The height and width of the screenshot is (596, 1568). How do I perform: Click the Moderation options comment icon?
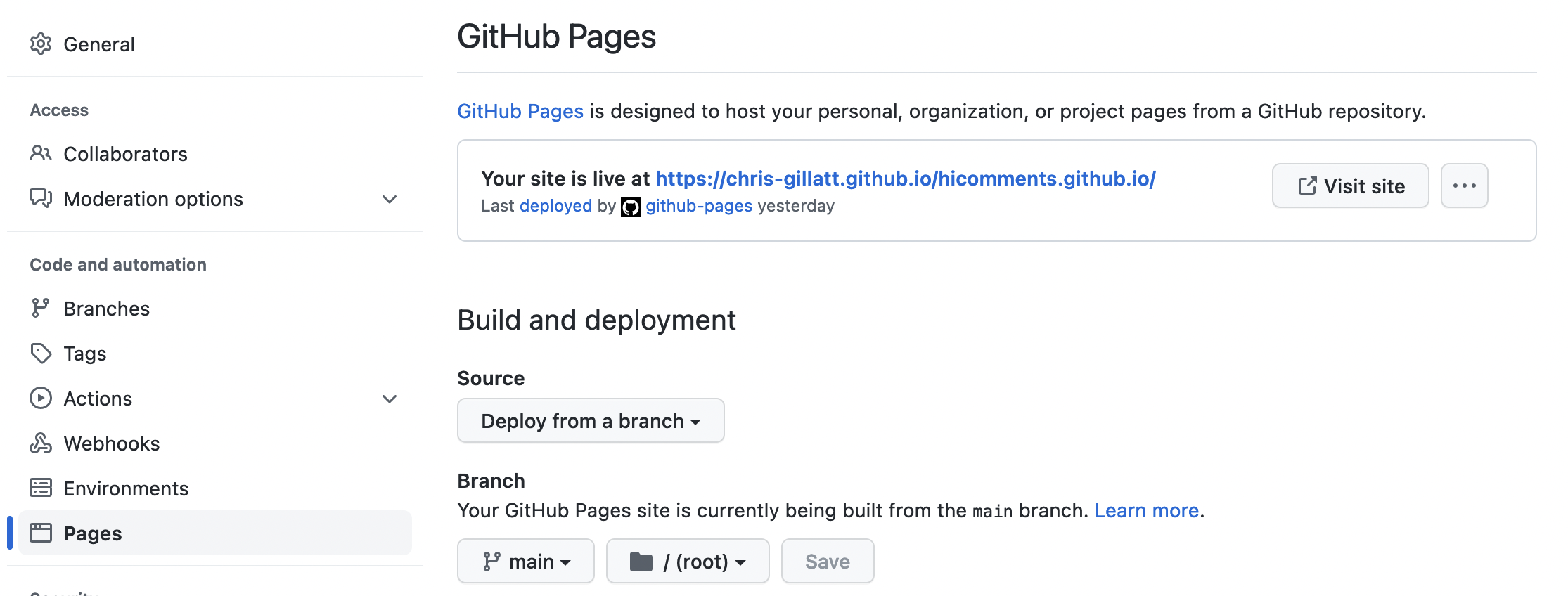[x=41, y=198]
